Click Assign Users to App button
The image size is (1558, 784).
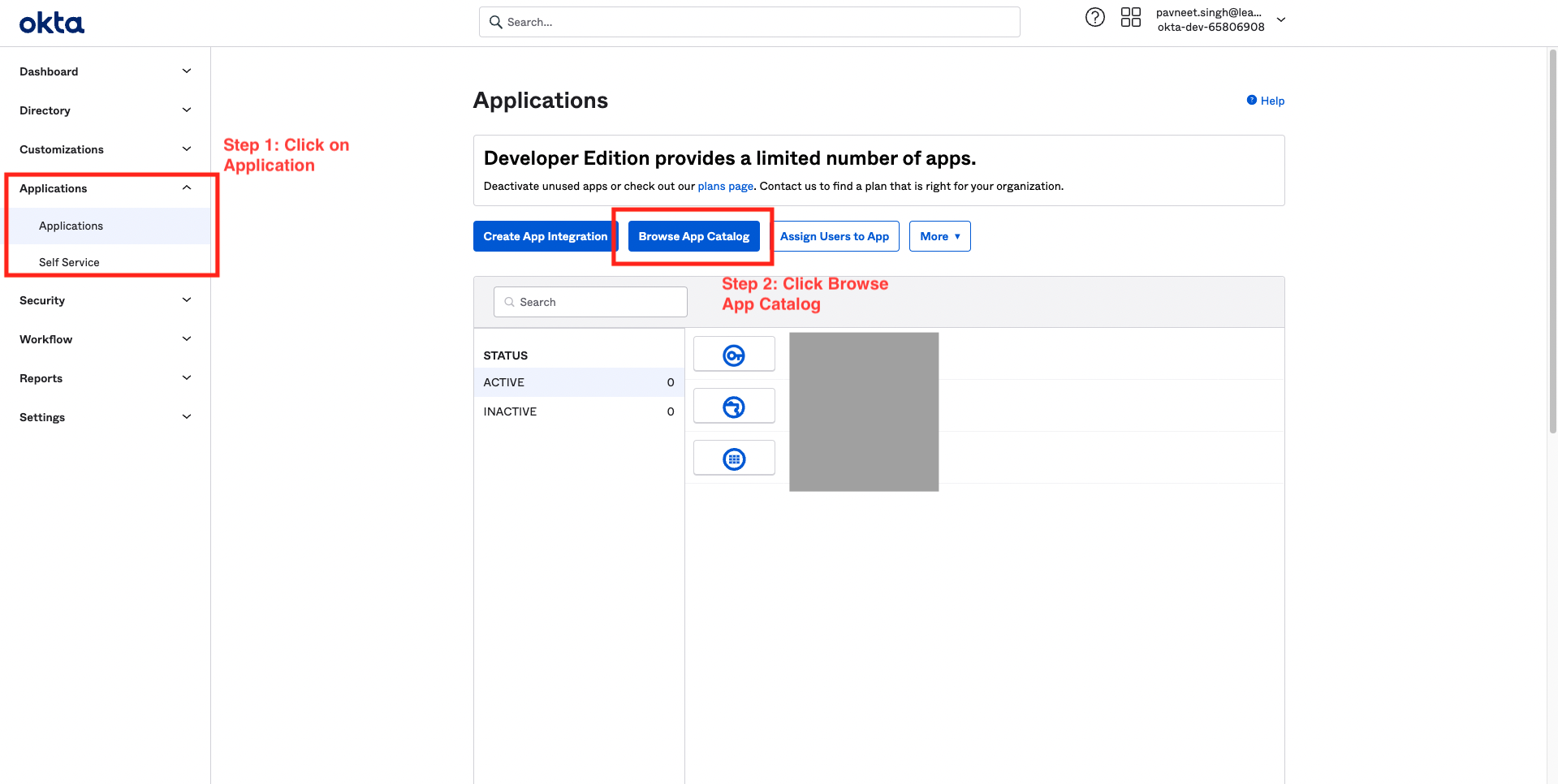point(835,236)
